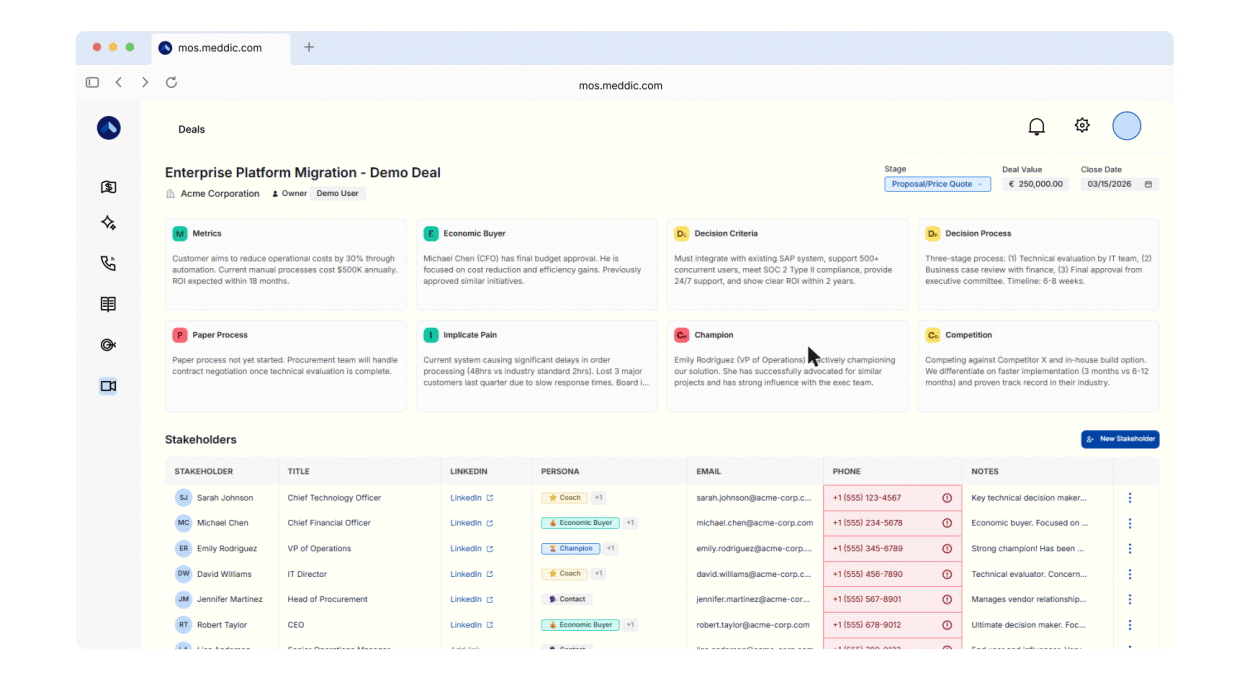The image size is (1250, 680).
Task: Expand +1 personas for Michael Chen
Action: click(x=630, y=523)
